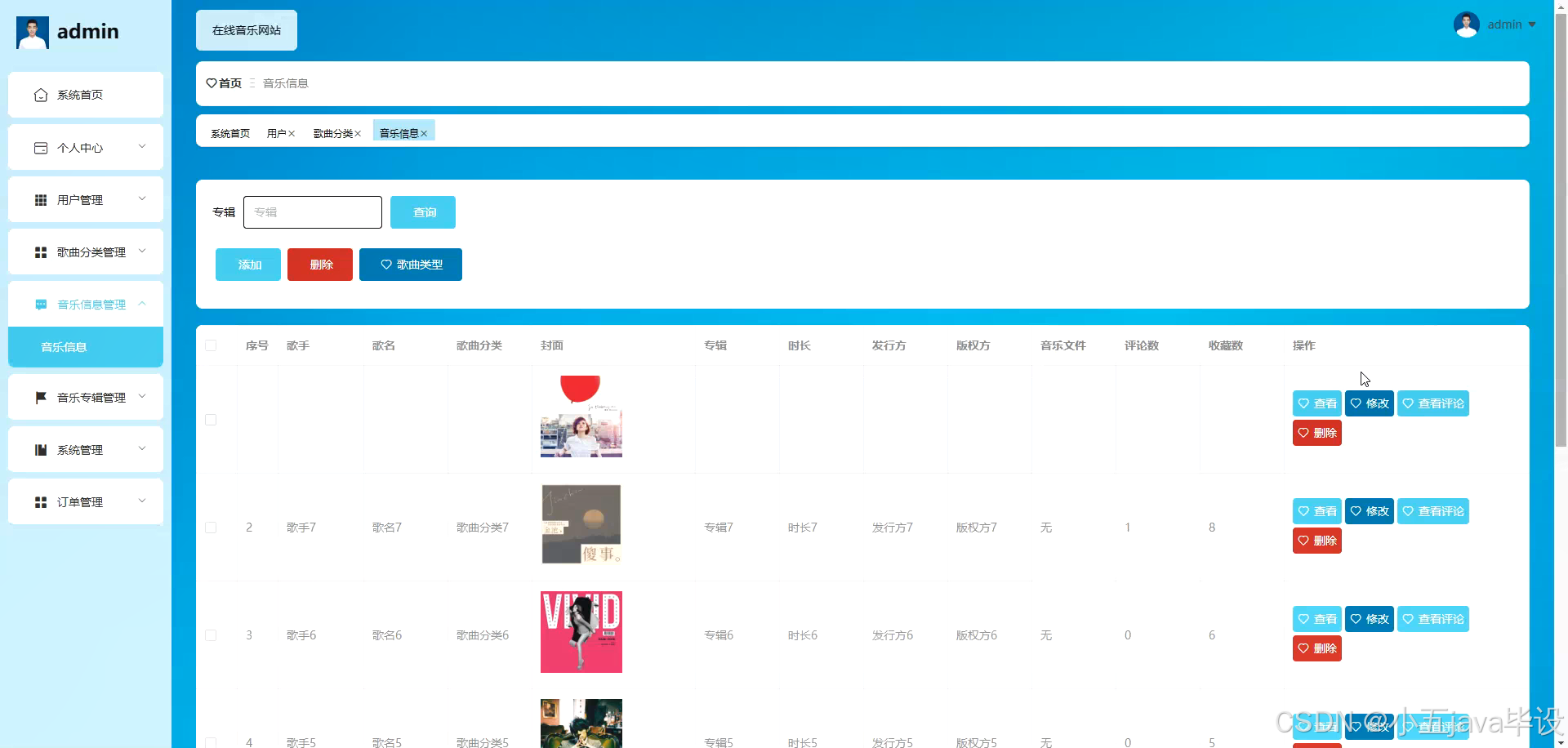Collapse the 音乐信息管理 menu chevron
Screen dimensions: 1568x748
coord(142,304)
